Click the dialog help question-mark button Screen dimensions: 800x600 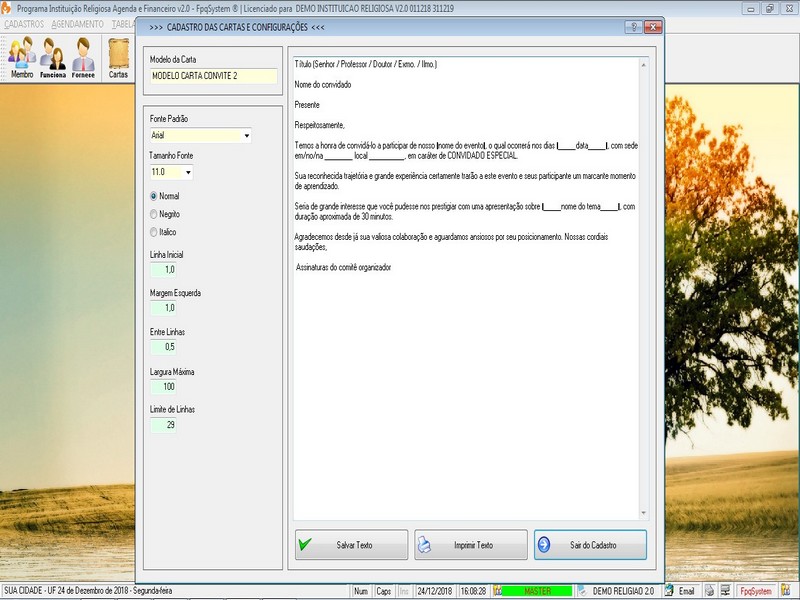pos(634,27)
